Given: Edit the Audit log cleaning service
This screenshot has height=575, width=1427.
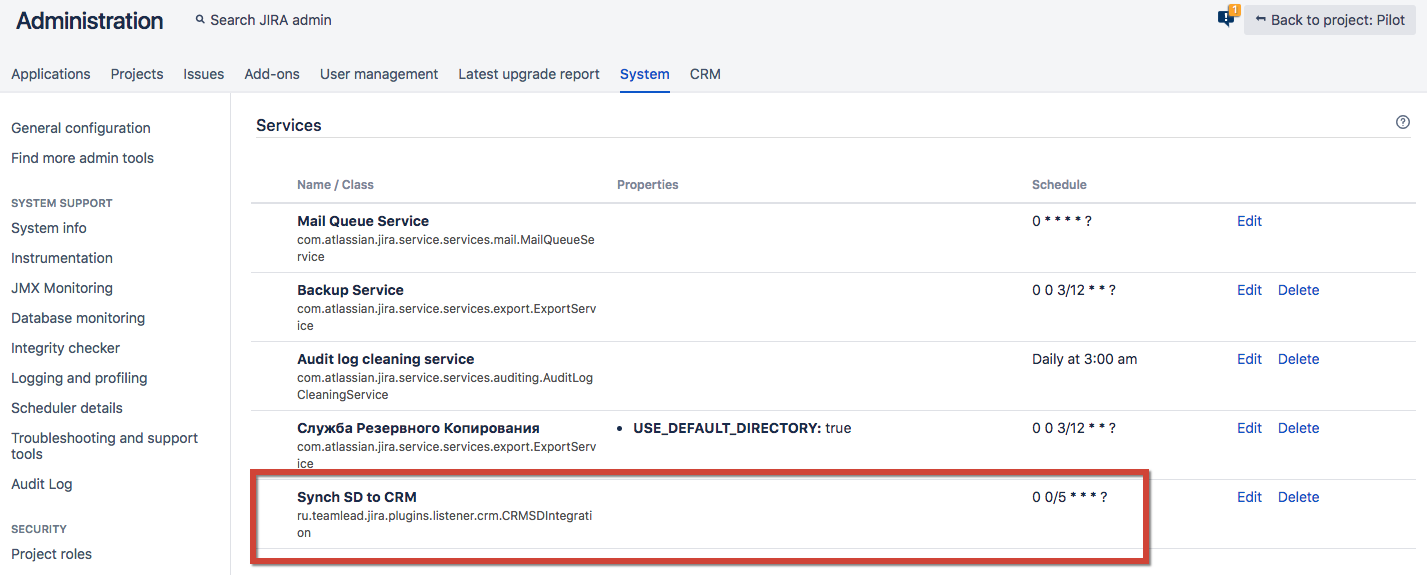Looking at the screenshot, I should [1249, 359].
